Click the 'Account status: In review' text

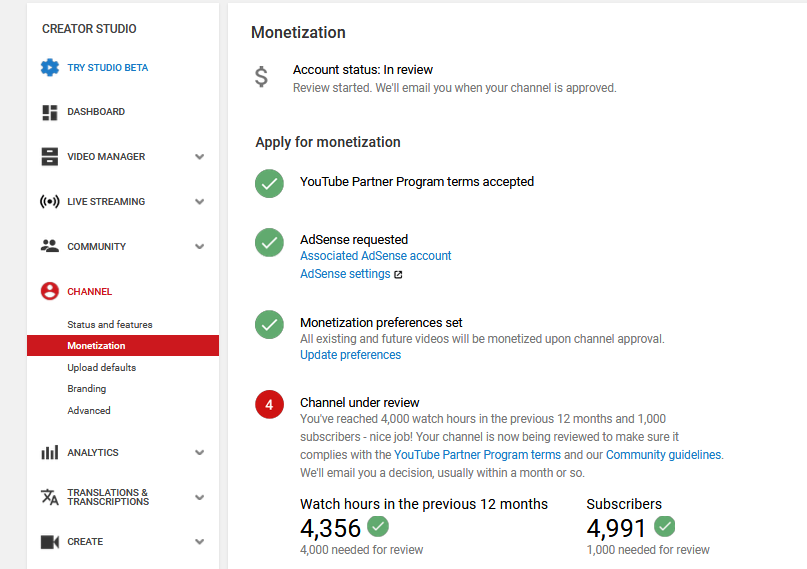pos(363,69)
